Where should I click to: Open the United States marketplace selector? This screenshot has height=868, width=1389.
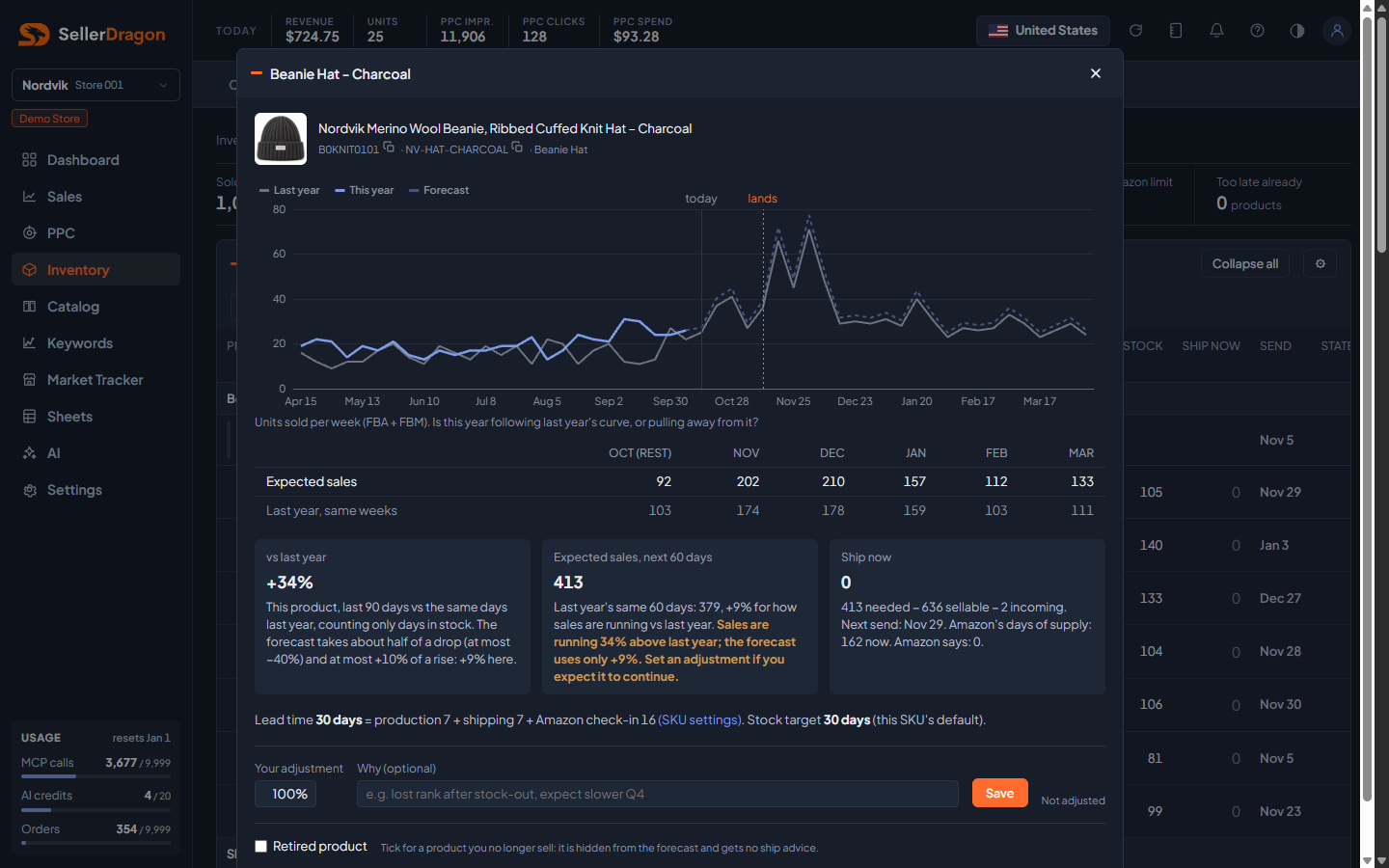click(1043, 31)
